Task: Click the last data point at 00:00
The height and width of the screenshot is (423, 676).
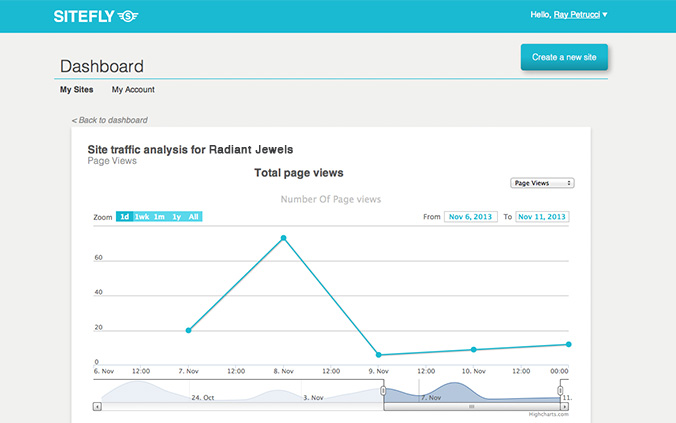Action: [568, 344]
